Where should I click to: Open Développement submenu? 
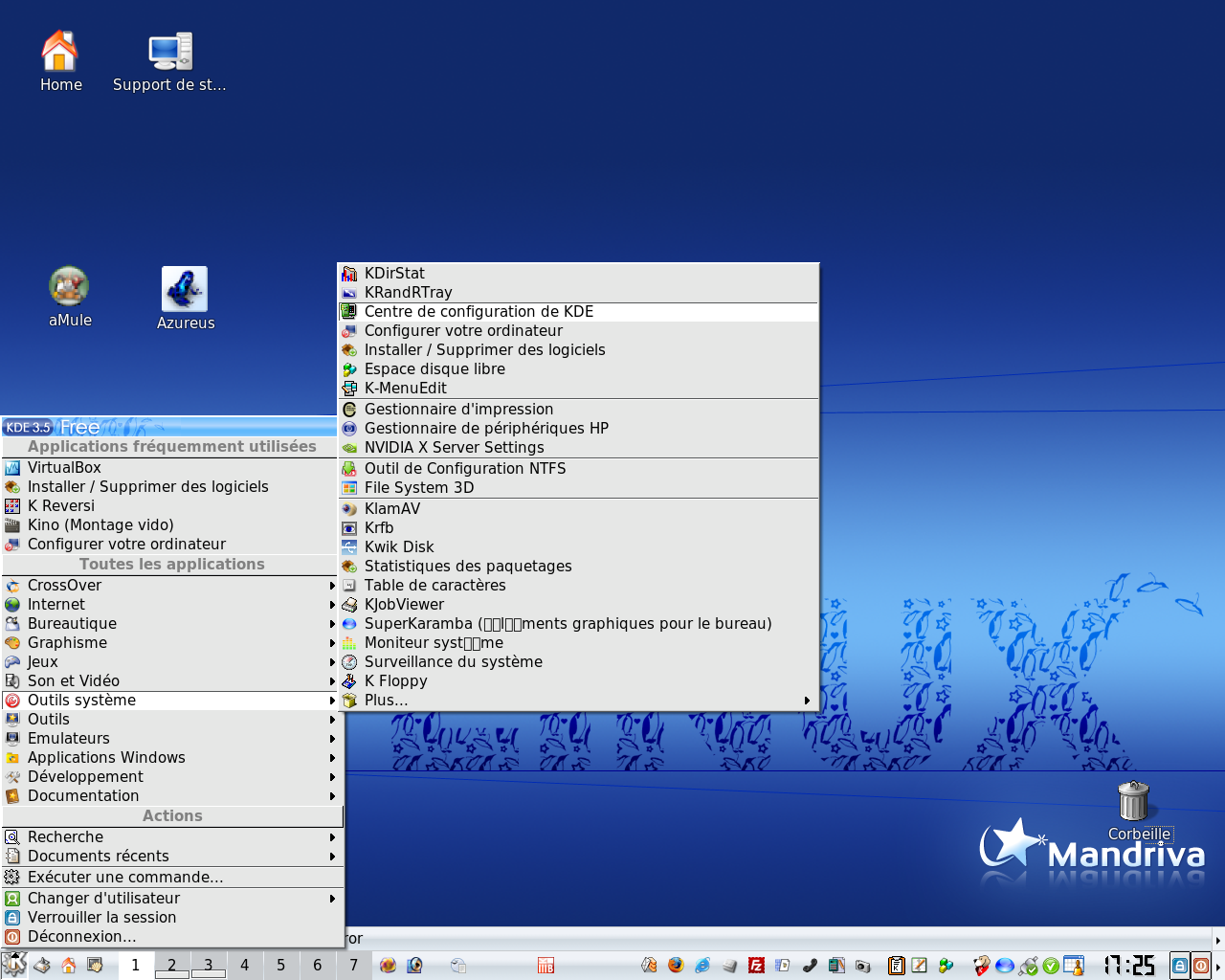point(171,777)
